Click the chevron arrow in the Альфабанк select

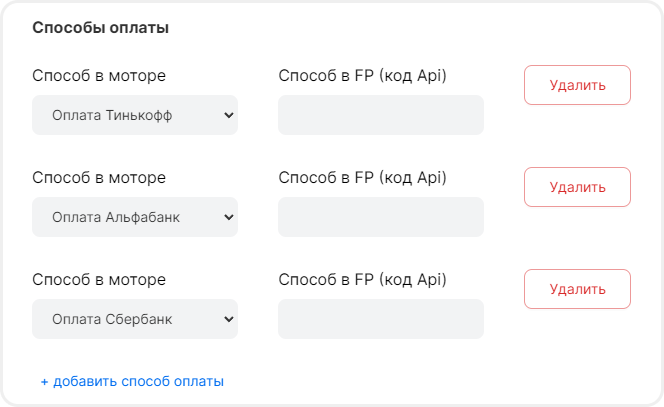pyautogui.click(x=228, y=217)
